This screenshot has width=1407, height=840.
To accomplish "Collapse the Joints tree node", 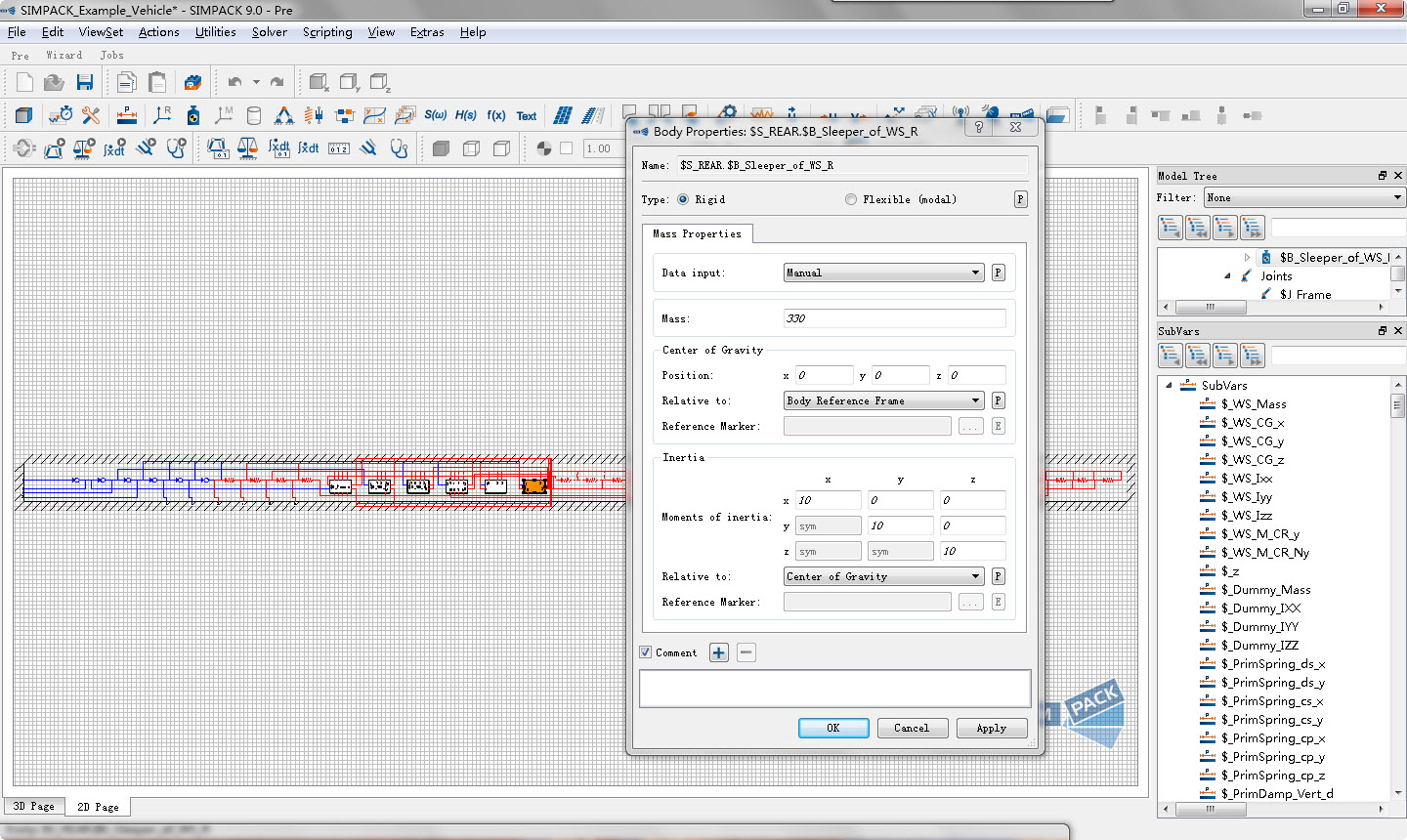I will tap(1227, 276).
